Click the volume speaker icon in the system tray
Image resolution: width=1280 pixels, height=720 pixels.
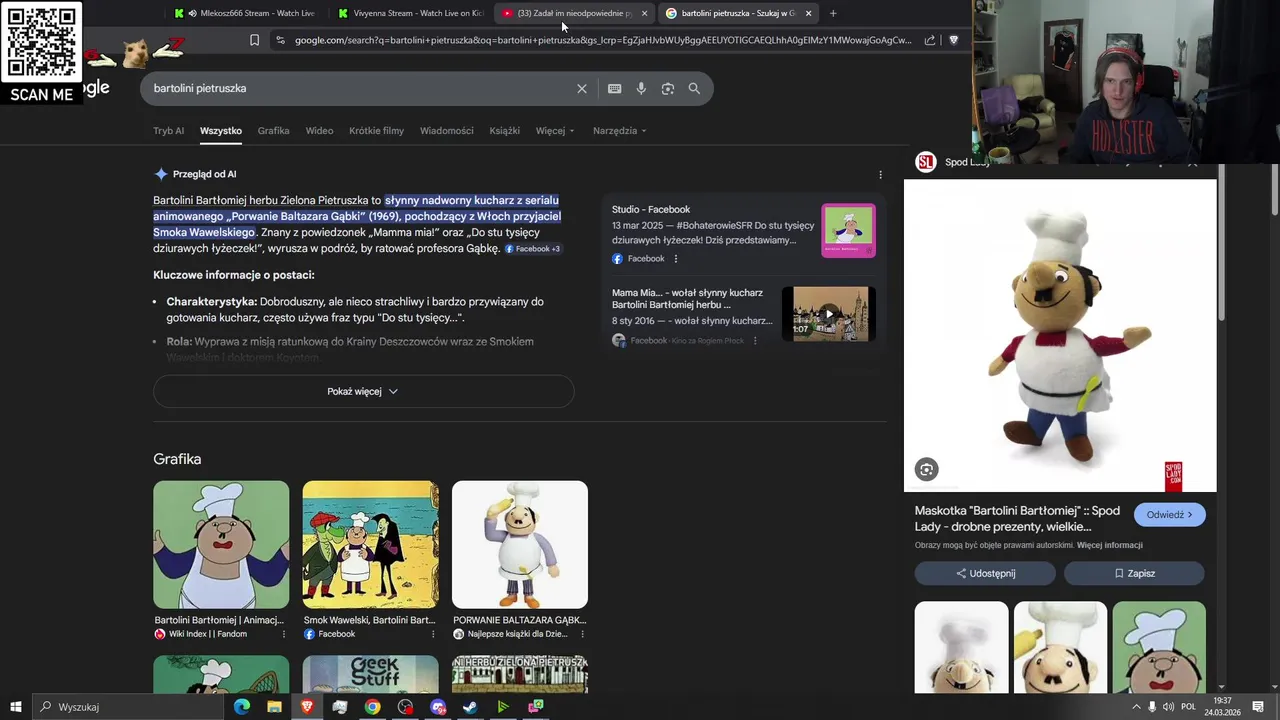[x=1168, y=707]
